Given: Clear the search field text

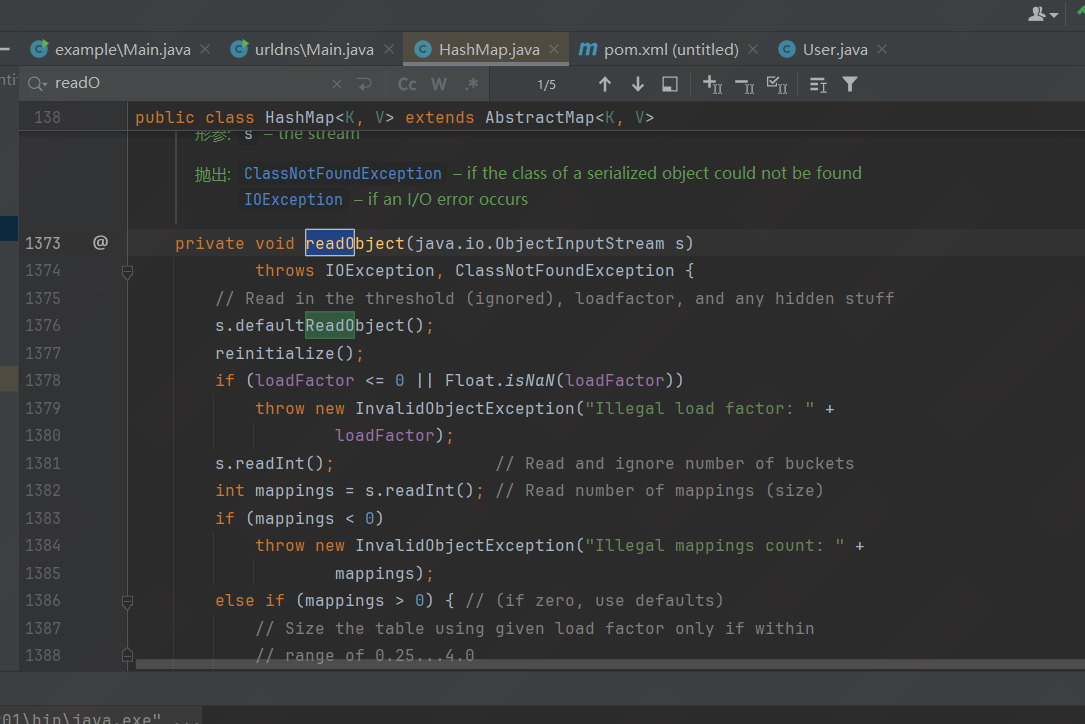Looking at the screenshot, I should (337, 84).
